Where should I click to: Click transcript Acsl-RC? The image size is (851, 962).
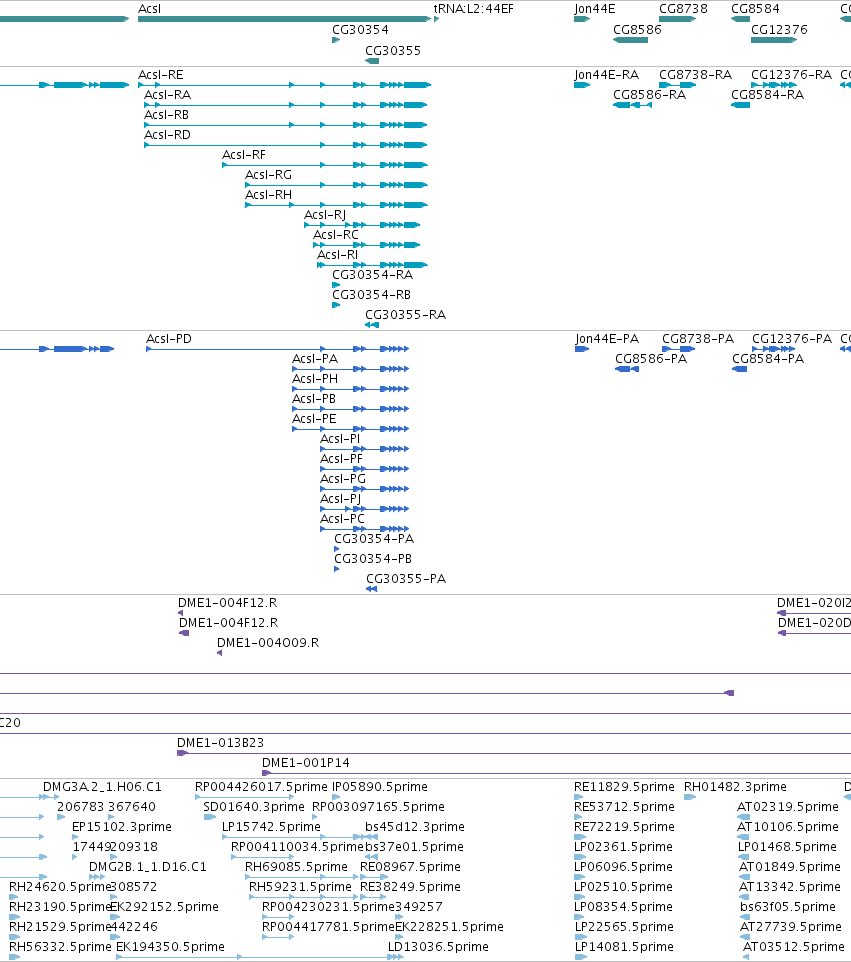(x=336, y=235)
